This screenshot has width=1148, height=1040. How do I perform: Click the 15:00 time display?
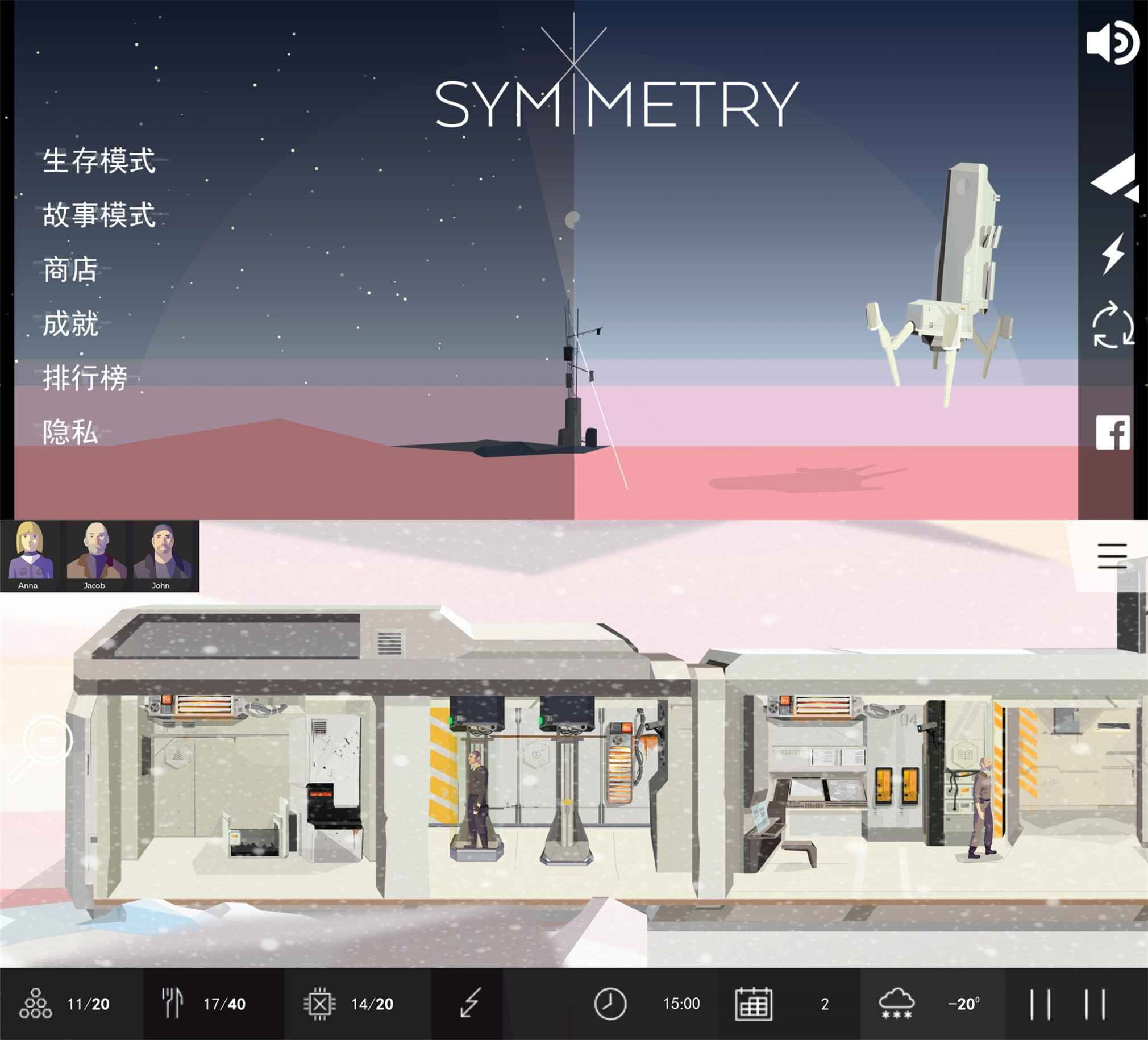tap(681, 1004)
